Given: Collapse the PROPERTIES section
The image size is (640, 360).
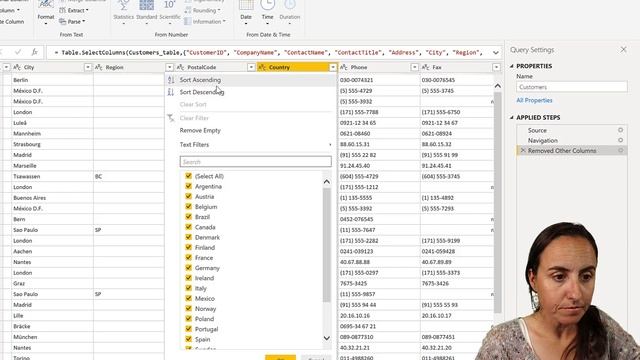Looking at the screenshot, I should [512, 66].
